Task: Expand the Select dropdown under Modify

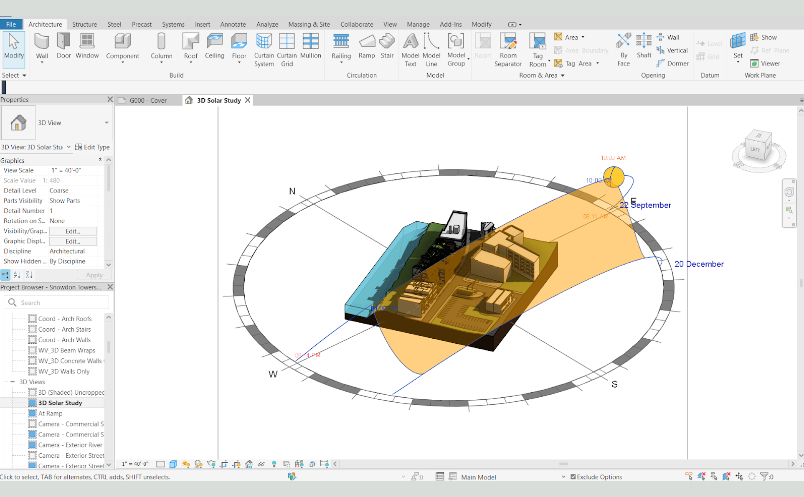Action: point(14,75)
